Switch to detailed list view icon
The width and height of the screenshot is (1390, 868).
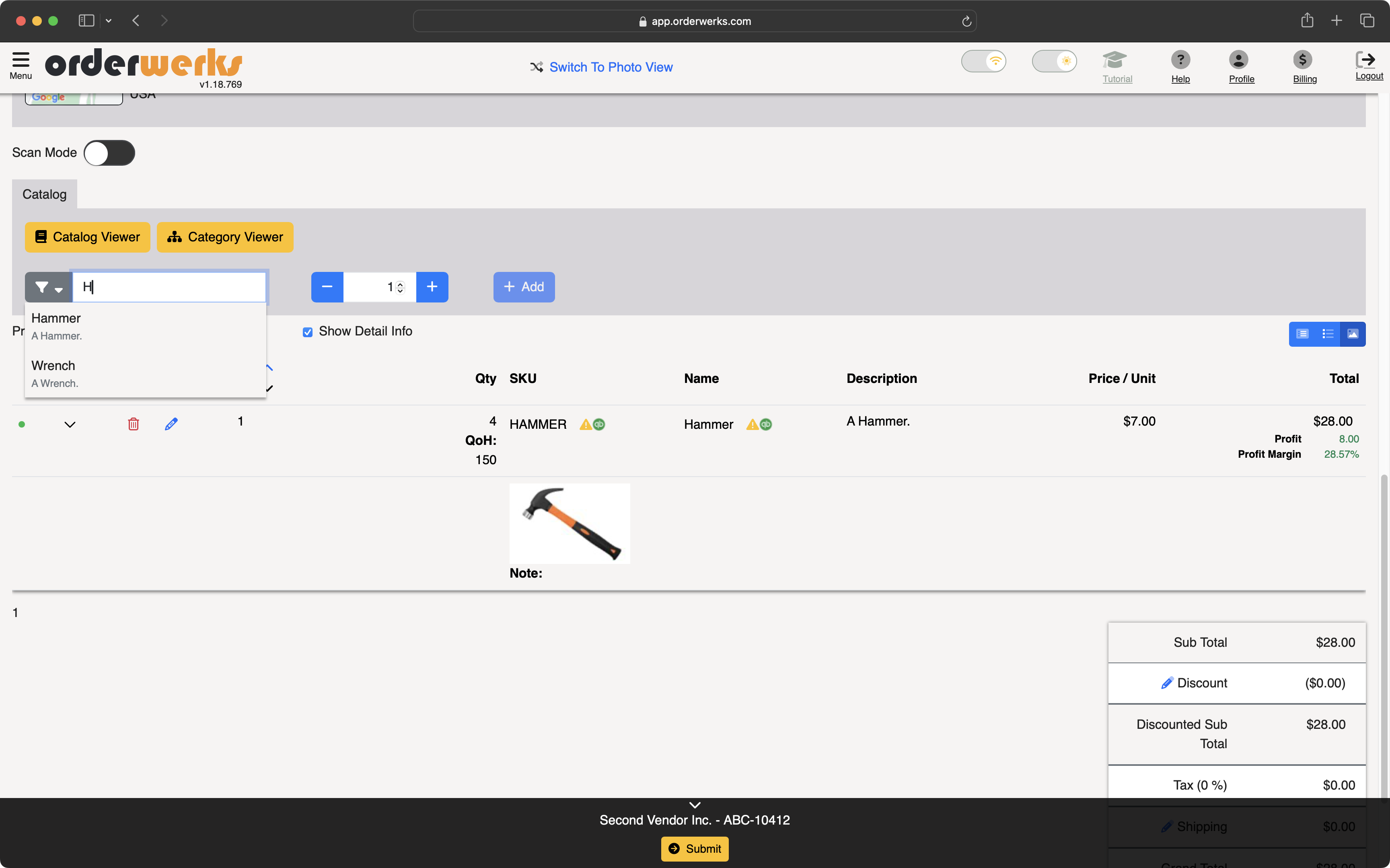(1302, 334)
